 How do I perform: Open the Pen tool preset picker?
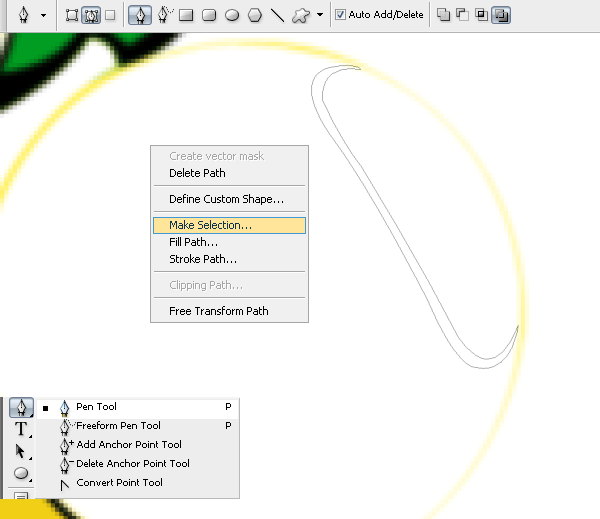point(24,15)
